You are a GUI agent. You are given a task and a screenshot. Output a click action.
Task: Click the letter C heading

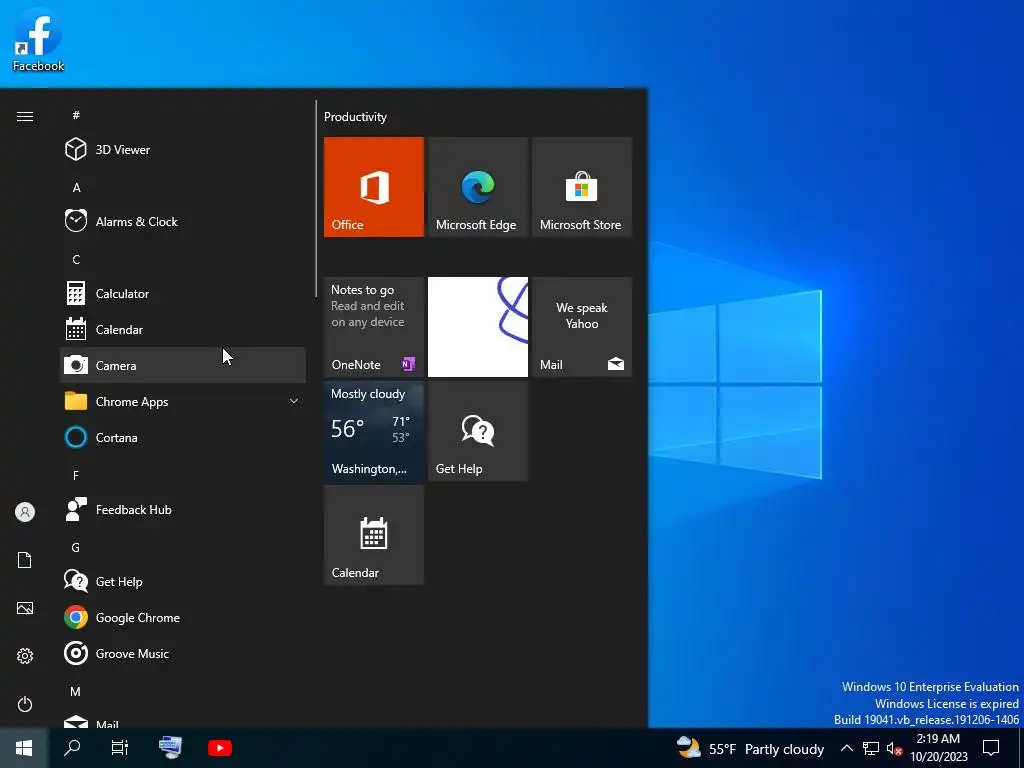tap(76, 259)
